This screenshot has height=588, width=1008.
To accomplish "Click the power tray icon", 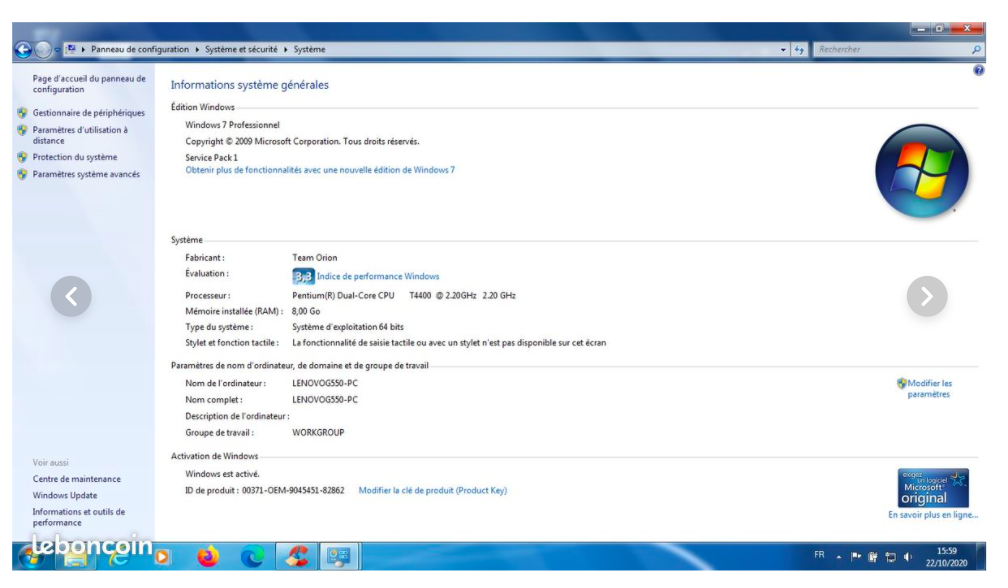I will [873, 557].
